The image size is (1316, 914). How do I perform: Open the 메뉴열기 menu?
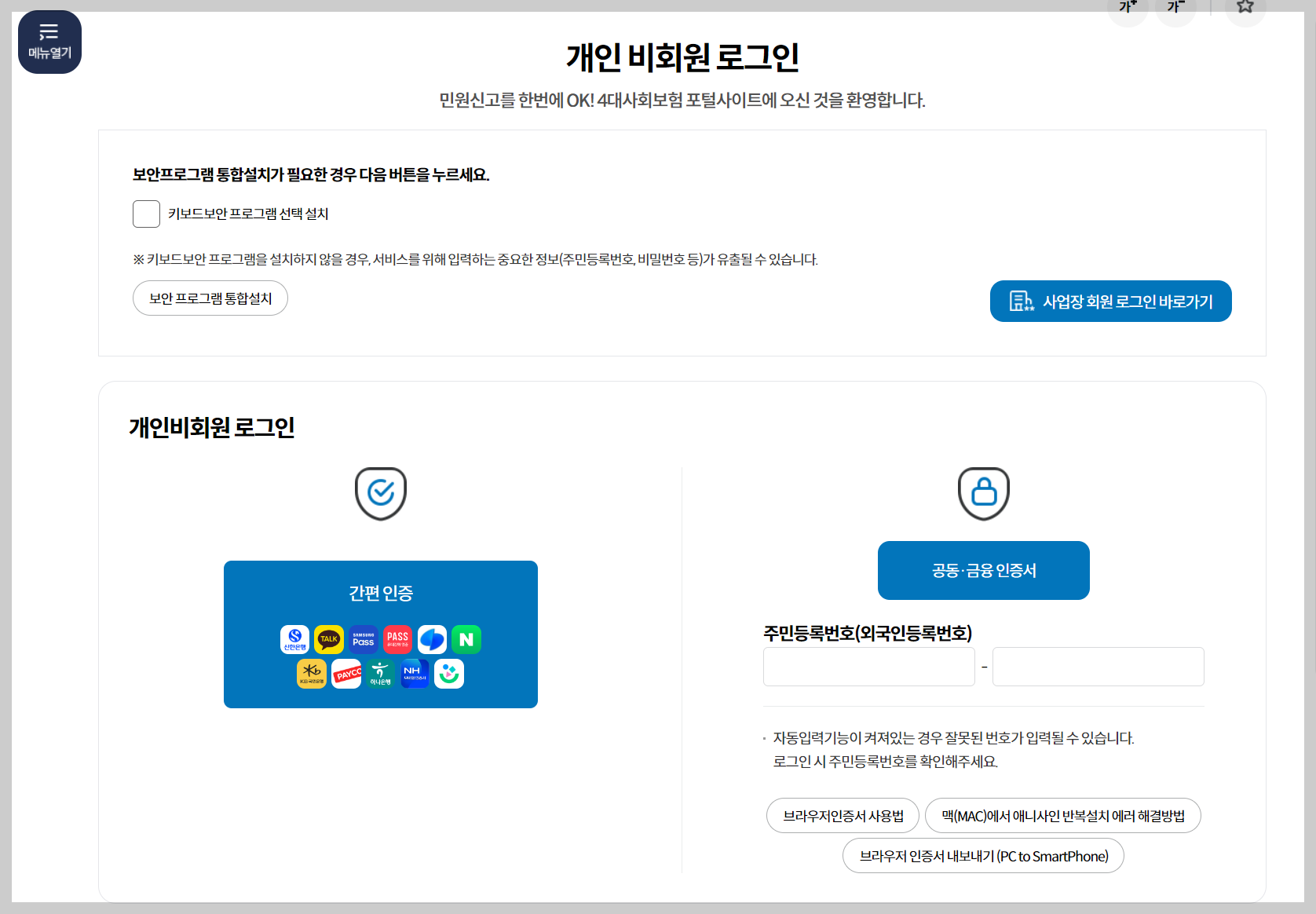[49, 42]
